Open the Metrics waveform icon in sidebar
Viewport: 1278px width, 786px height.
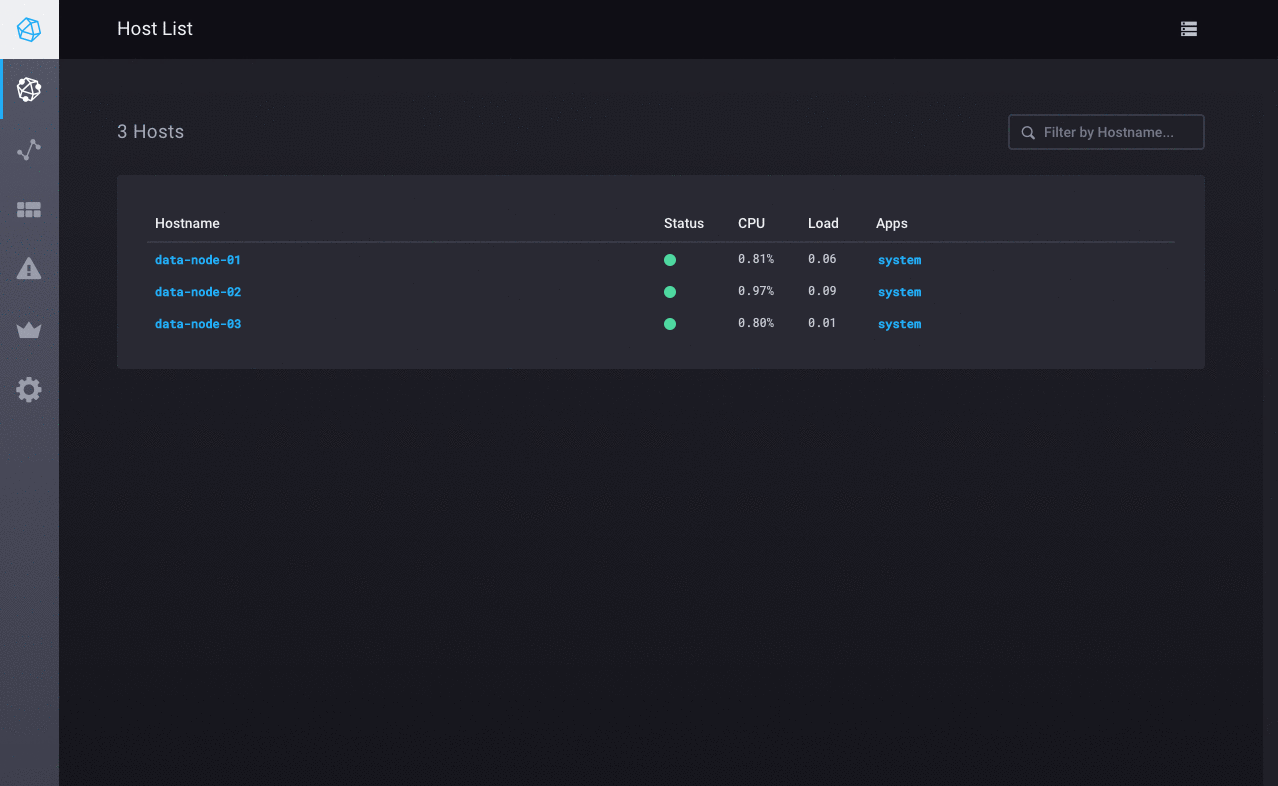pyautogui.click(x=29, y=149)
